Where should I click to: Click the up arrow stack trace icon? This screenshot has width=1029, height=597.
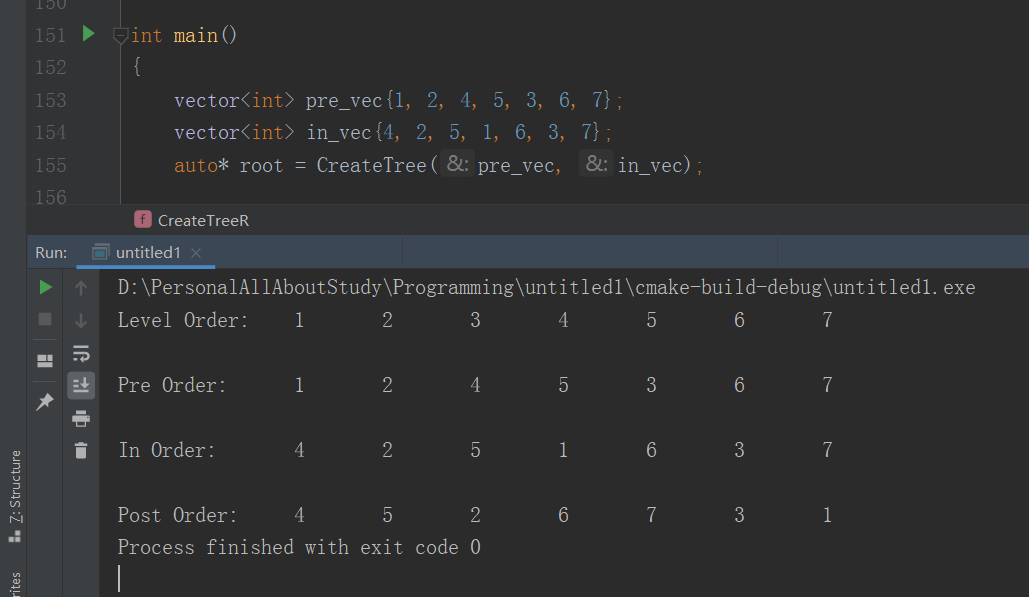click(81, 288)
